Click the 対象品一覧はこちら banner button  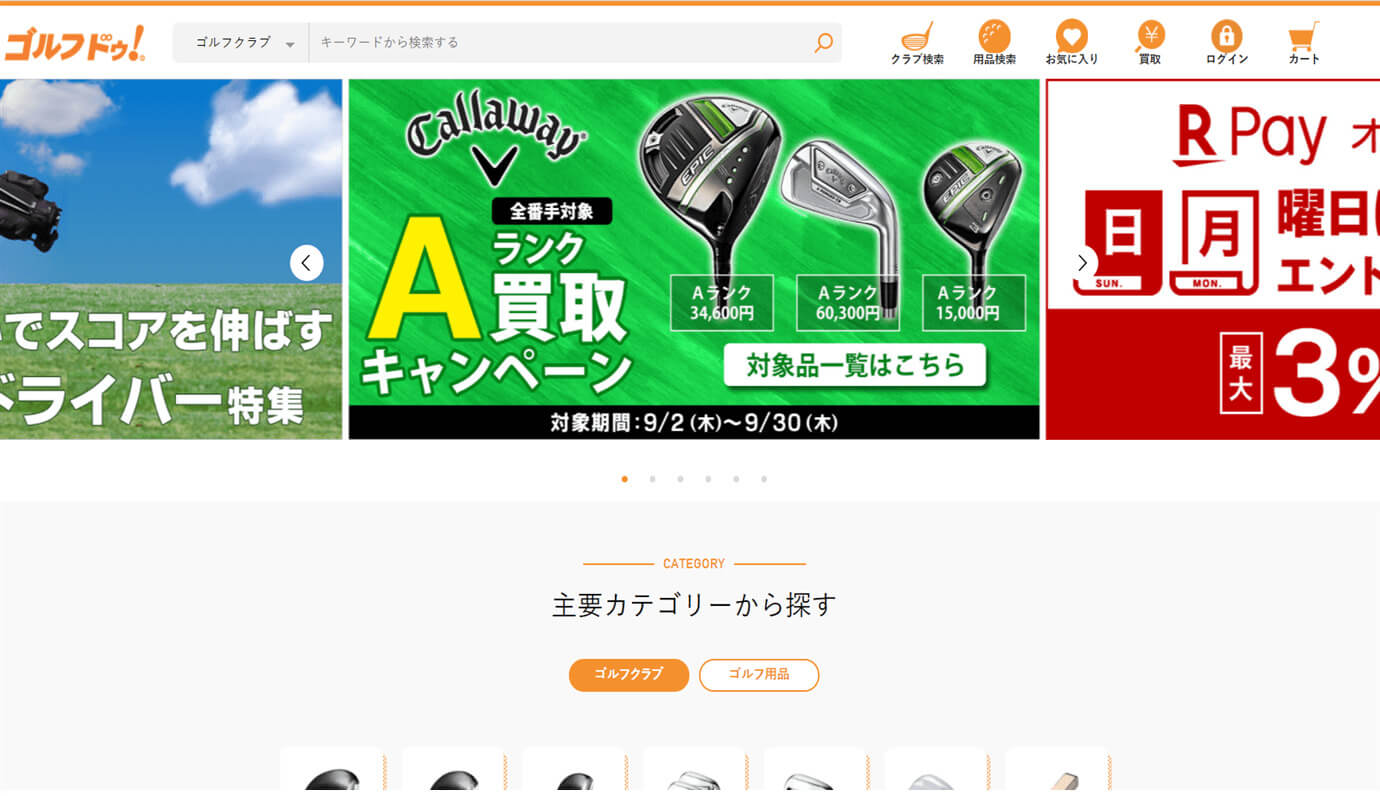point(855,366)
